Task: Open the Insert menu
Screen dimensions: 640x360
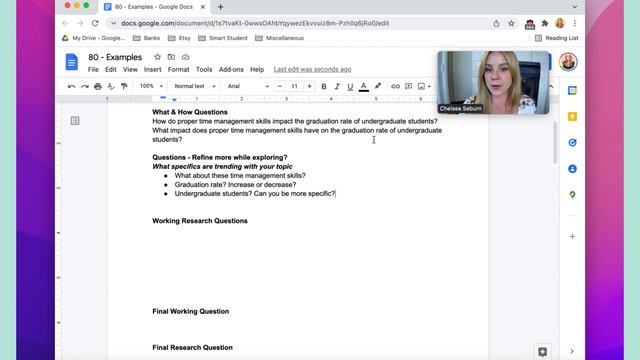Action: [152, 69]
